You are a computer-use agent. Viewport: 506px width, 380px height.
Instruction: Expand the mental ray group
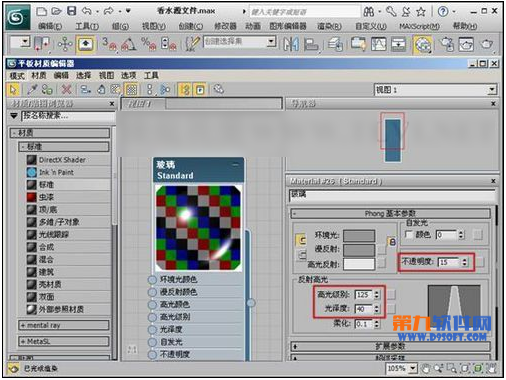point(64,325)
